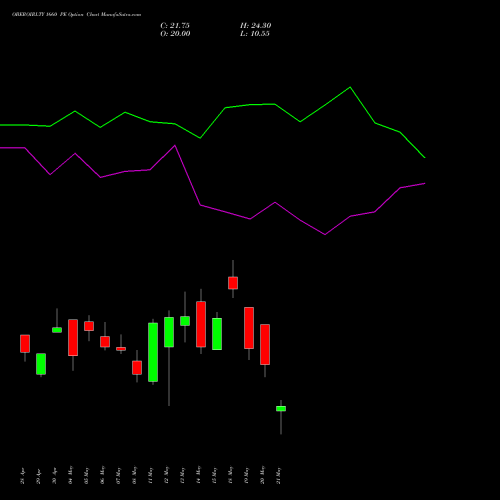Click the red candlestick above 20 May
The height and width of the screenshot is (500, 500).
tap(265, 344)
